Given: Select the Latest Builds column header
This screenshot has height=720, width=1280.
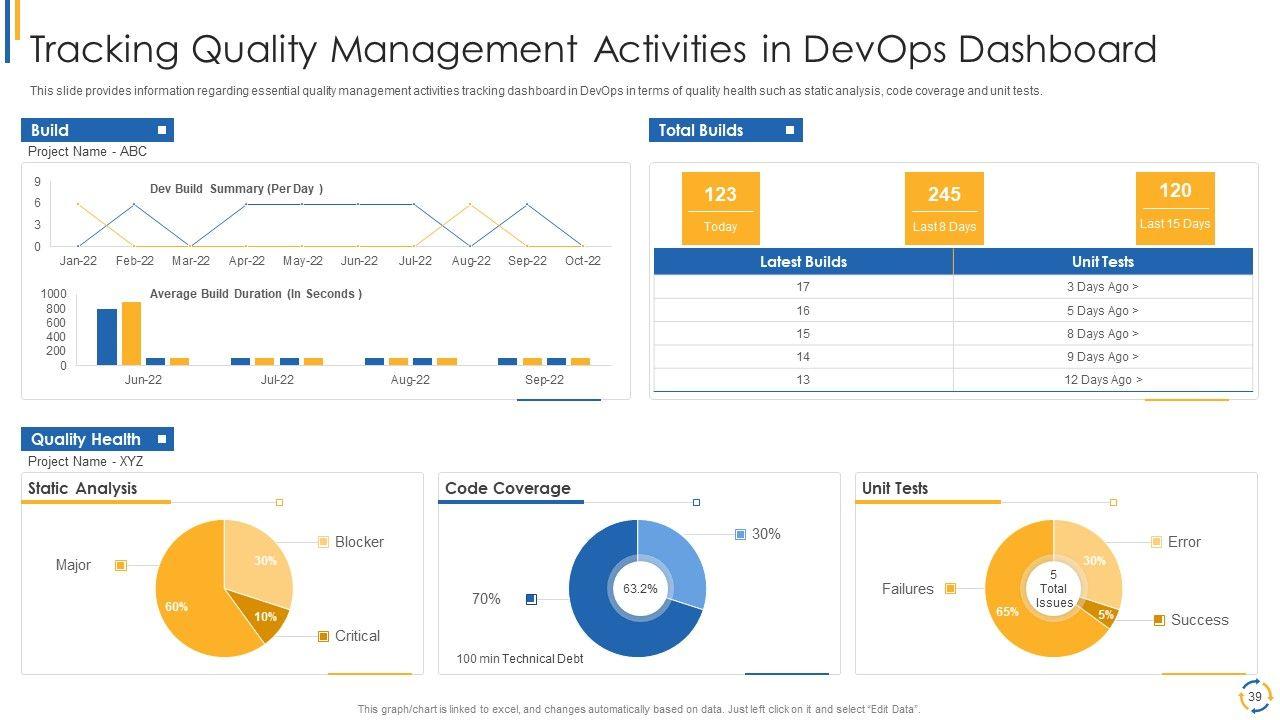Looking at the screenshot, I should (803, 262).
